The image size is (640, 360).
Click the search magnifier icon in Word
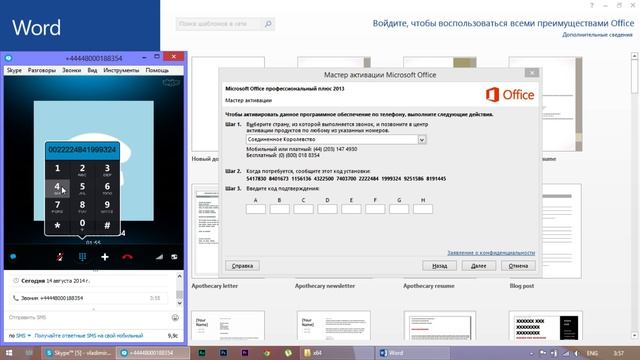(268, 24)
